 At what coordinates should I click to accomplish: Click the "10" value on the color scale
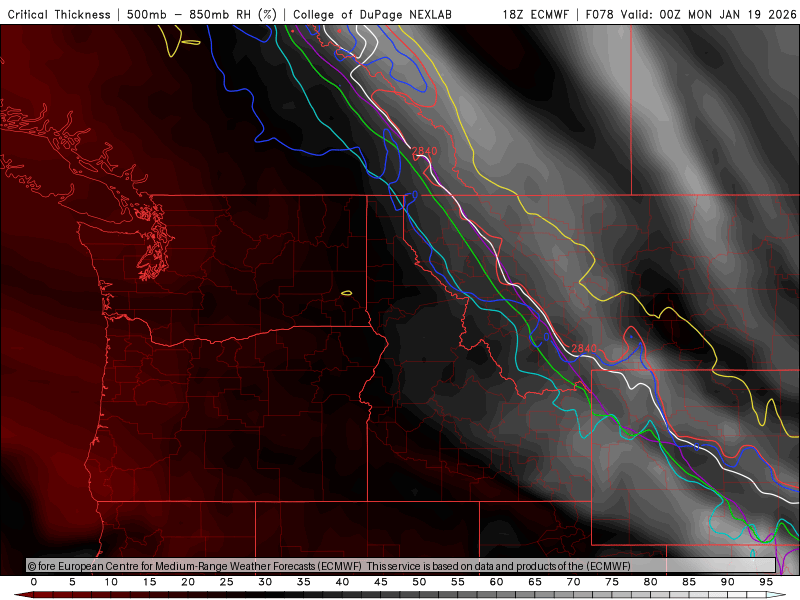[111, 582]
